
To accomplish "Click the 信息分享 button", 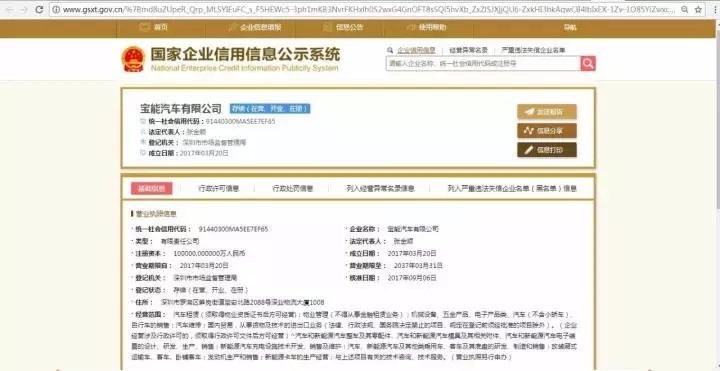I will point(547,131).
